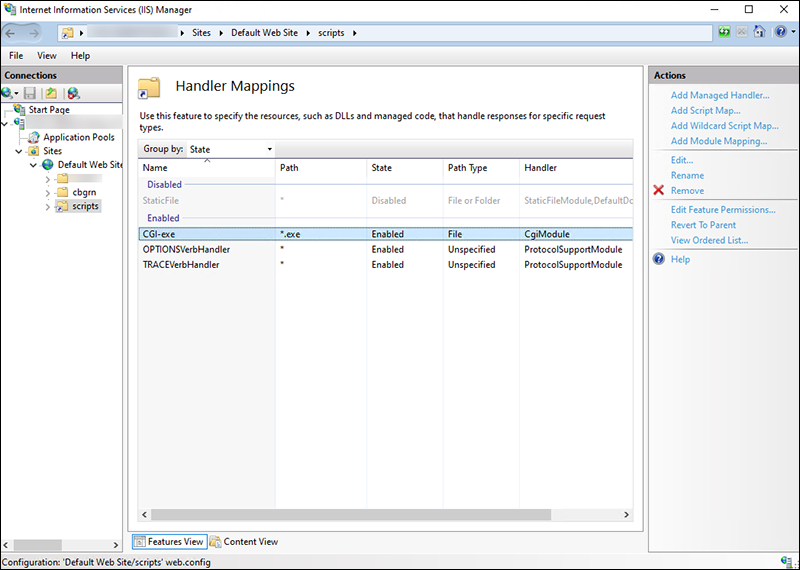Screen dimensions: 800x570
Task: Click Add Wildcard Script Map link
Action: pos(724,126)
